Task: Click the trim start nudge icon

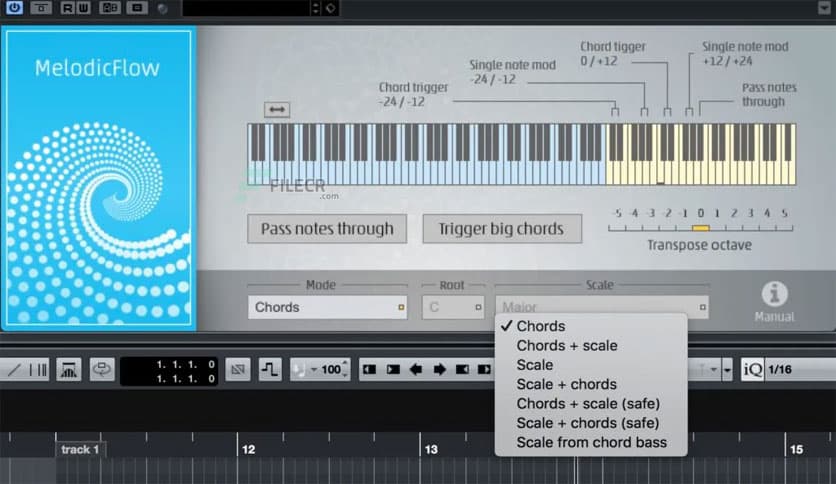Action: pyautogui.click(x=369, y=369)
